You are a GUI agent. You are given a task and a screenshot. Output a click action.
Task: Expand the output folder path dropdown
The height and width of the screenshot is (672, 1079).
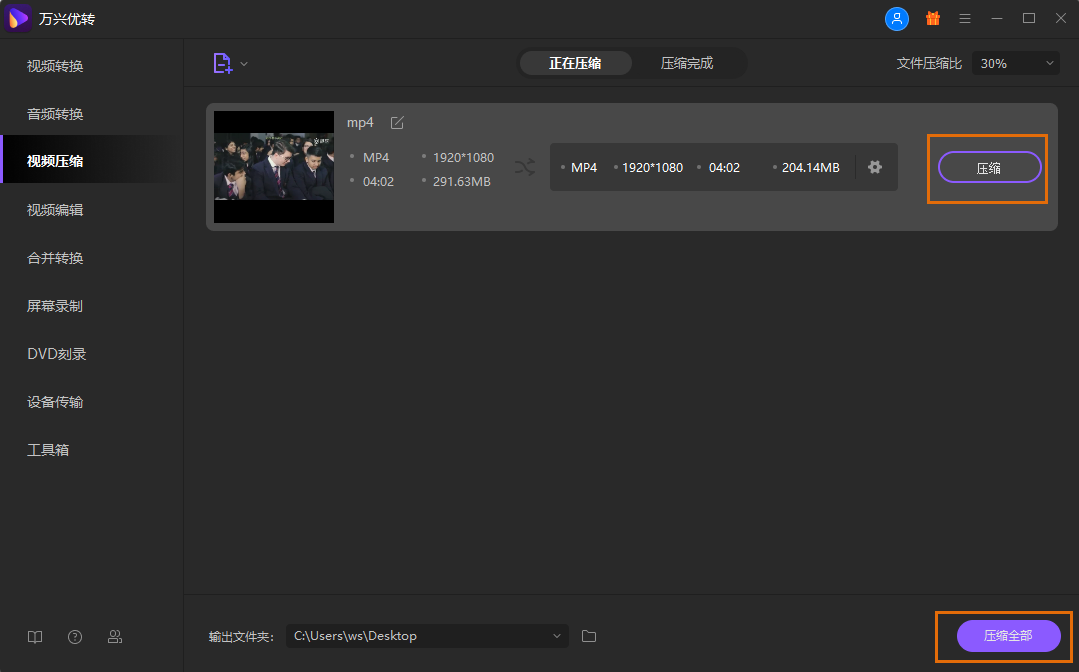click(x=557, y=636)
